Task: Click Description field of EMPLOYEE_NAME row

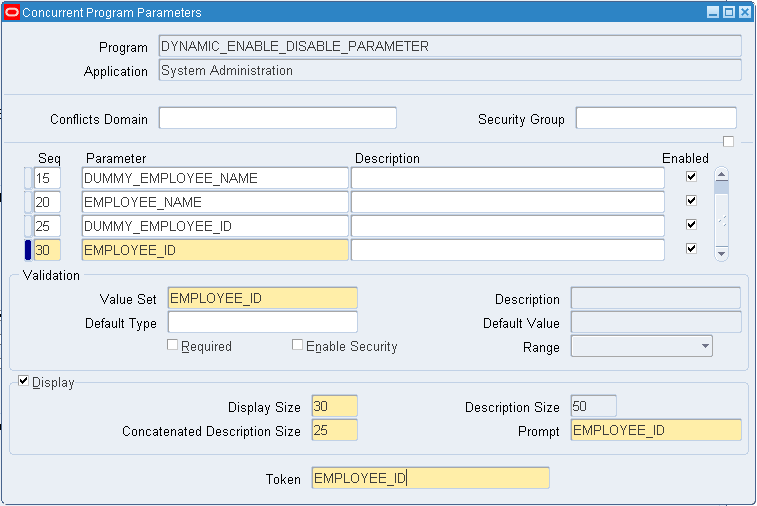Action: click(x=508, y=202)
